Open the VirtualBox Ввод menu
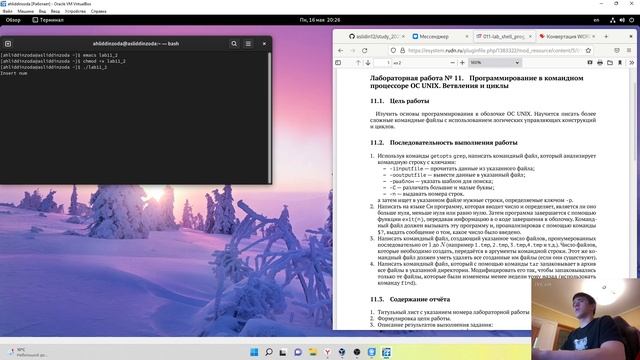The height and width of the screenshot is (360, 640). [55, 11]
